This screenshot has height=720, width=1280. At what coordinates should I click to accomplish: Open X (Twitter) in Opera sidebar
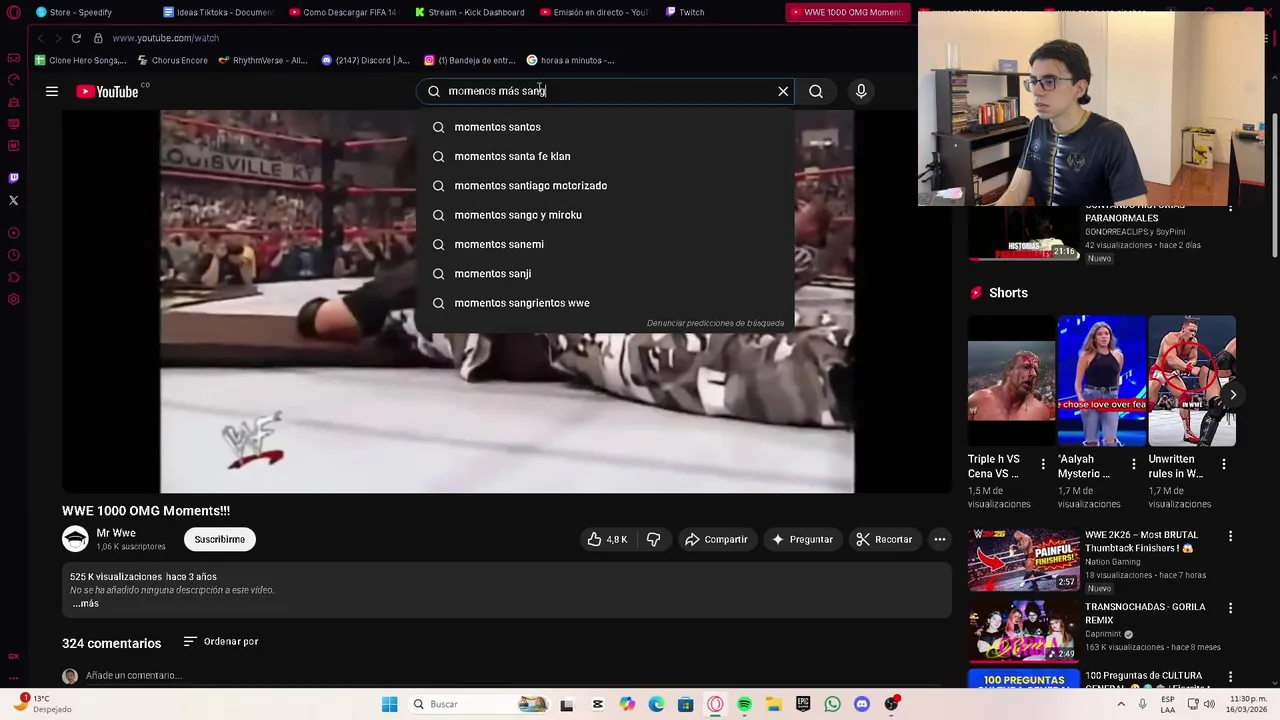(13, 200)
